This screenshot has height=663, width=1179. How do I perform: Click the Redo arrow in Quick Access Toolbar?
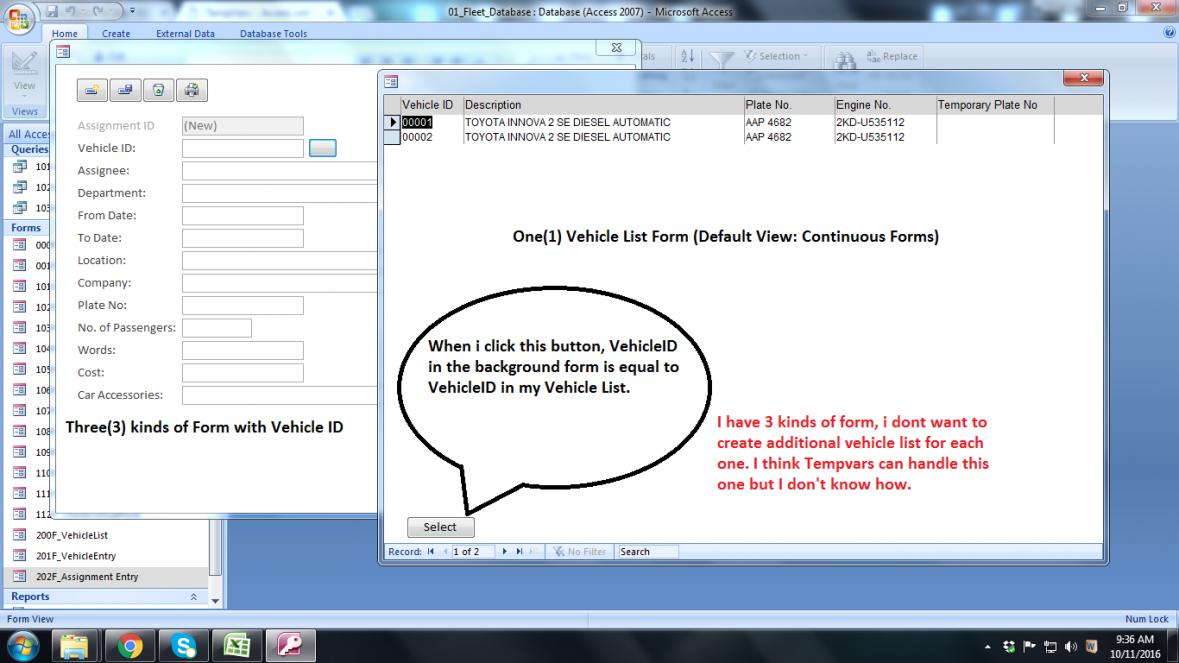(x=98, y=11)
